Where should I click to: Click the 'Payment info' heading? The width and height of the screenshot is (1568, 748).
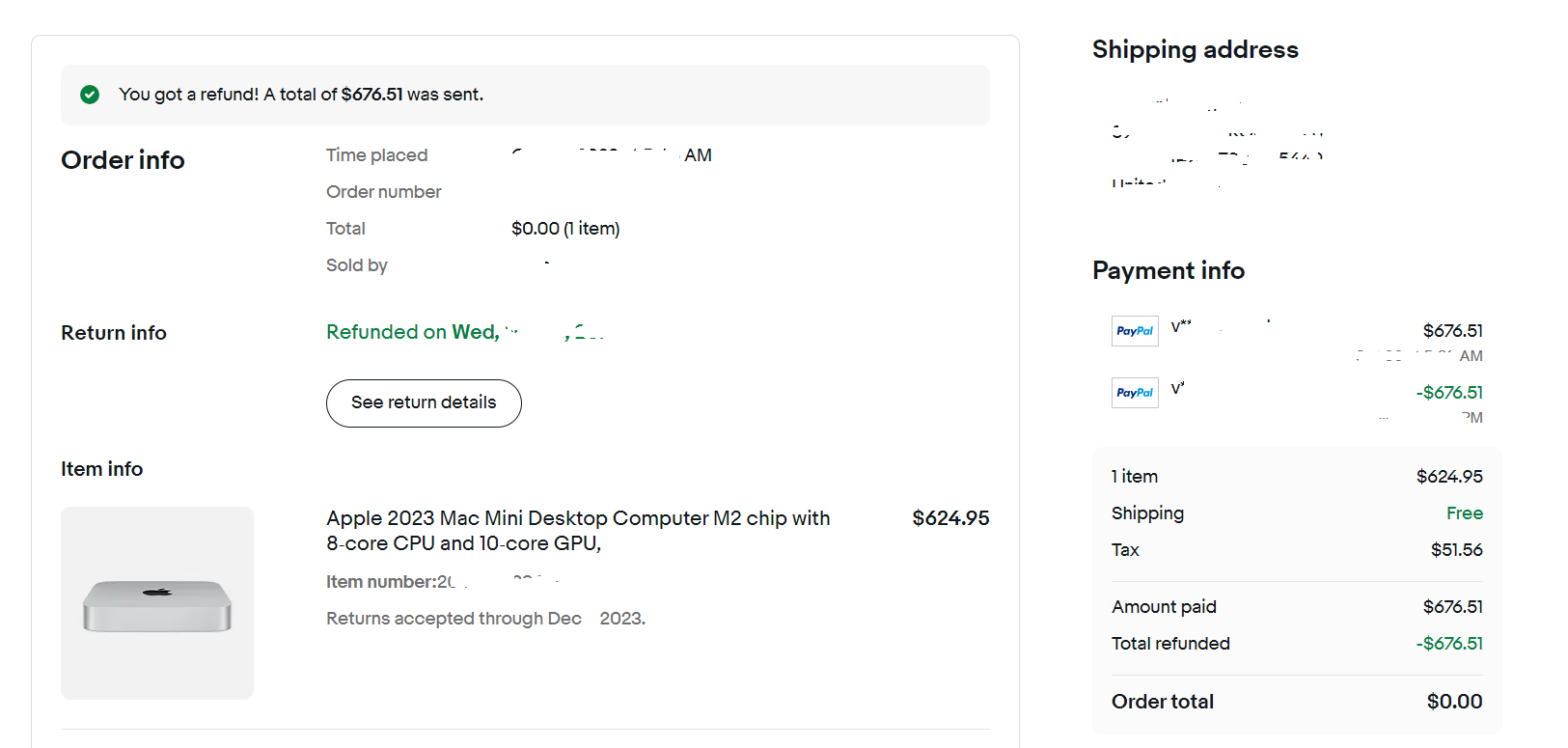[x=1168, y=271]
